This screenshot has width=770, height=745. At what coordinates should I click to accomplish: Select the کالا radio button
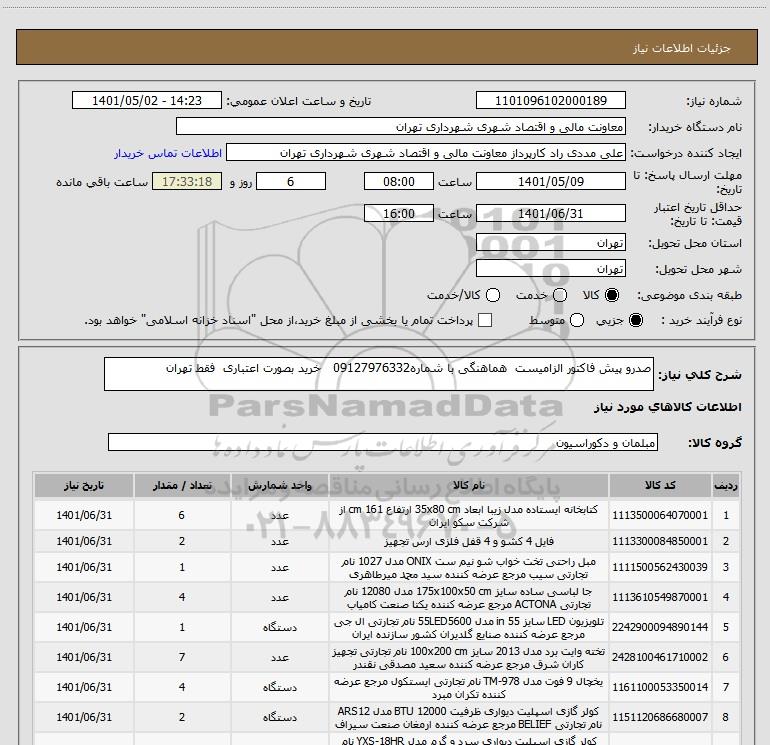tap(612, 295)
